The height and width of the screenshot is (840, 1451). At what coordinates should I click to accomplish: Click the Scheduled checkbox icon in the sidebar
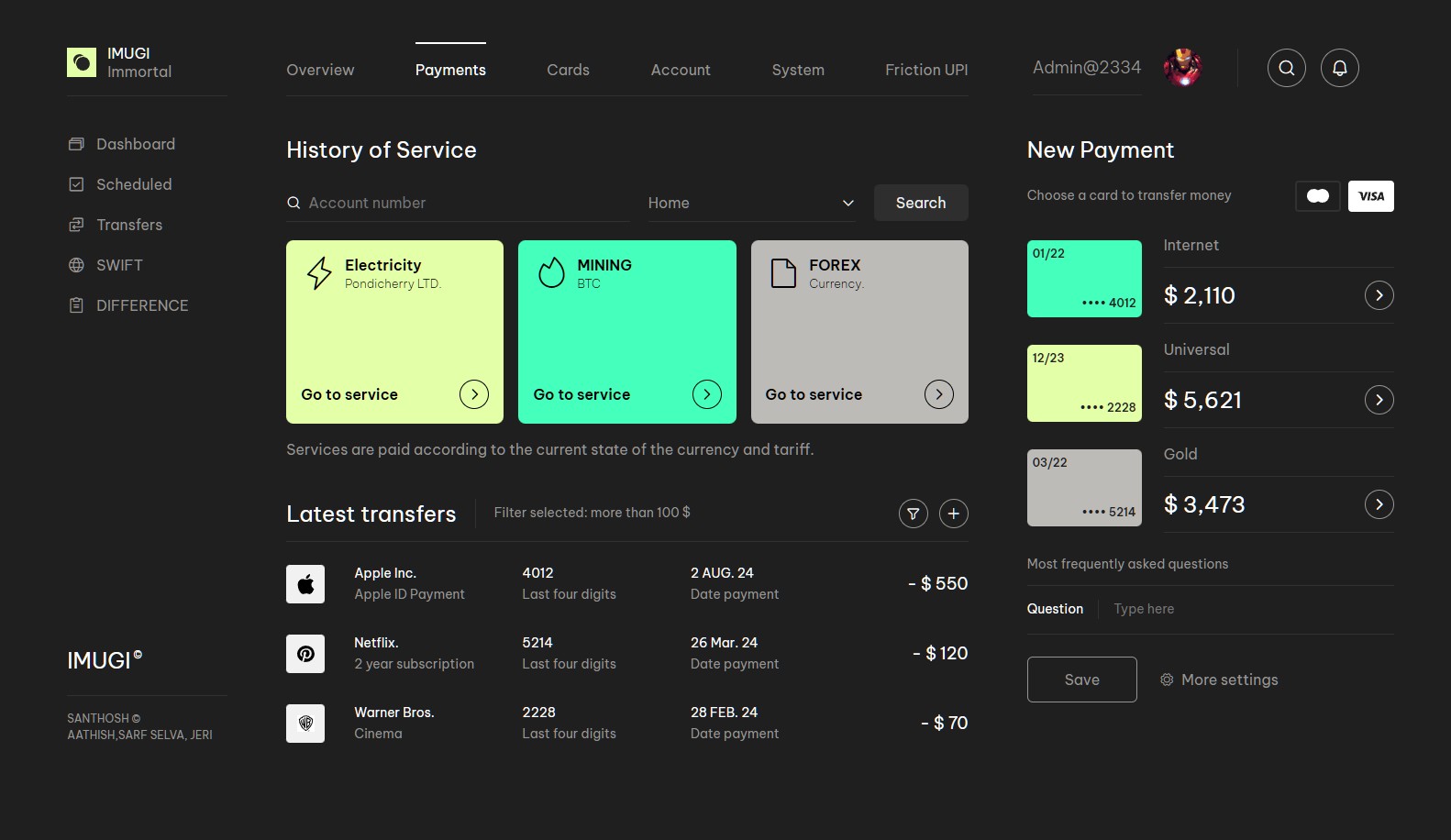[x=76, y=184]
